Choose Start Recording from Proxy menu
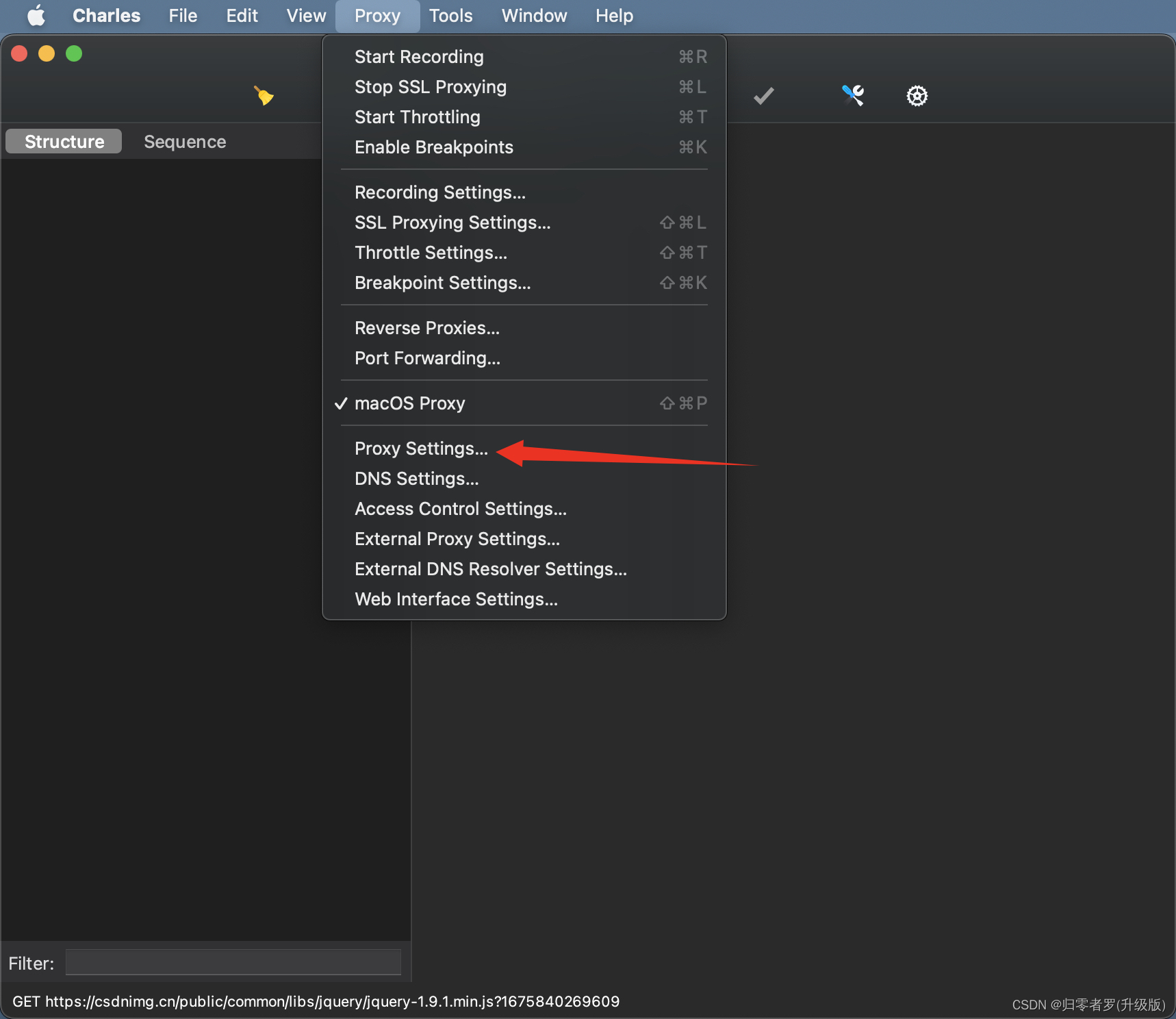Viewport: 1176px width, 1019px height. click(x=524, y=57)
